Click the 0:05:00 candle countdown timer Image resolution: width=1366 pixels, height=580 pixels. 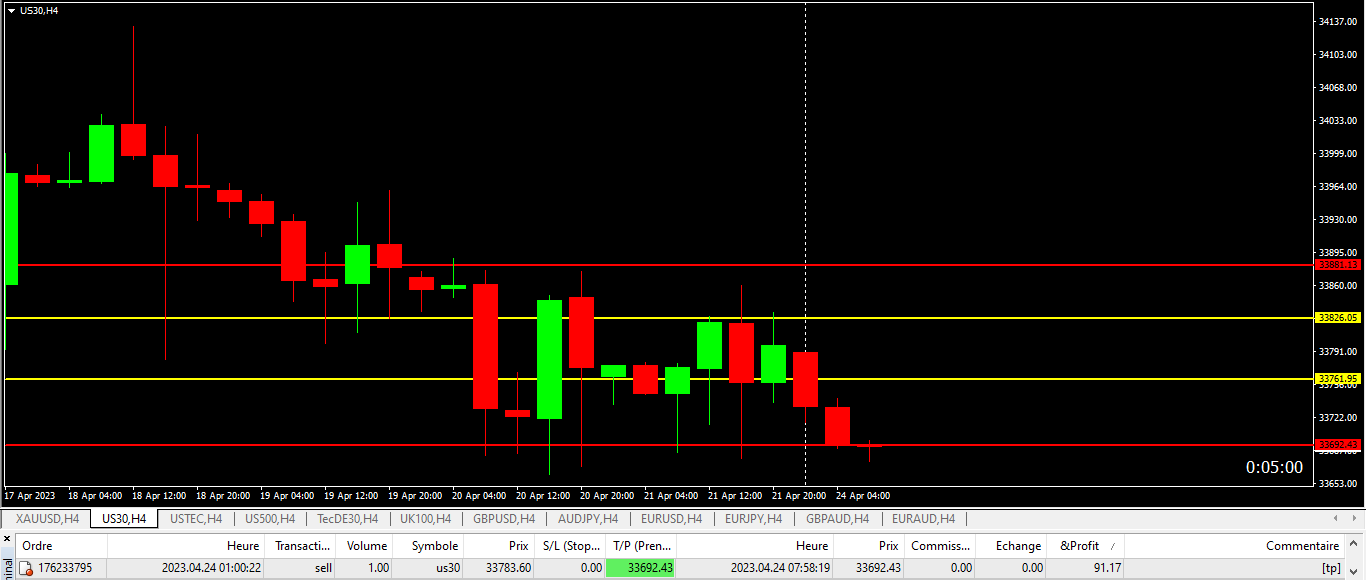tap(1274, 467)
